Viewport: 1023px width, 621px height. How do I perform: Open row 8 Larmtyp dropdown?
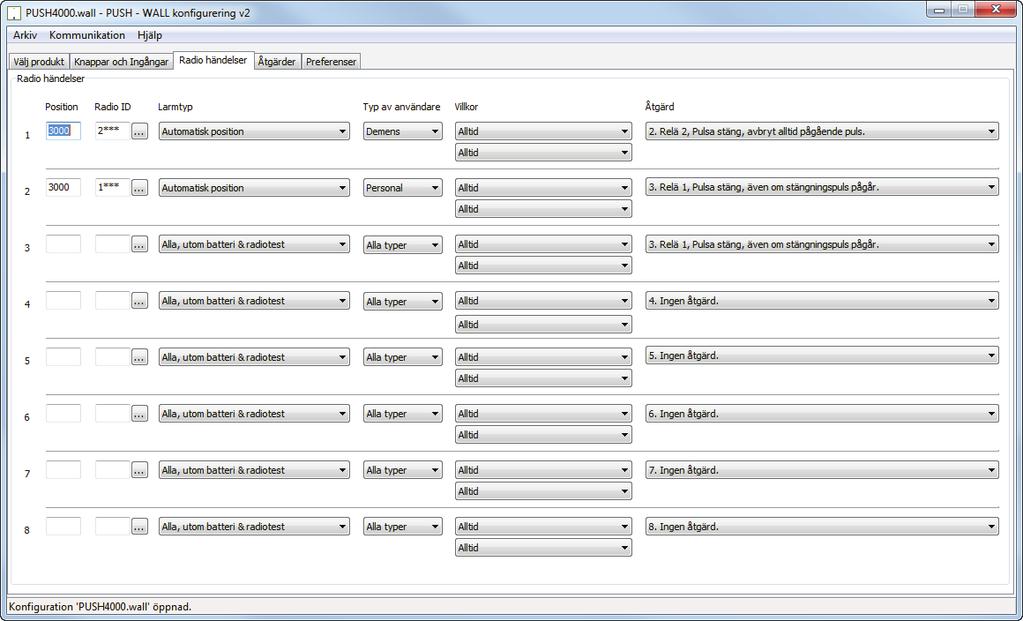[254, 526]
